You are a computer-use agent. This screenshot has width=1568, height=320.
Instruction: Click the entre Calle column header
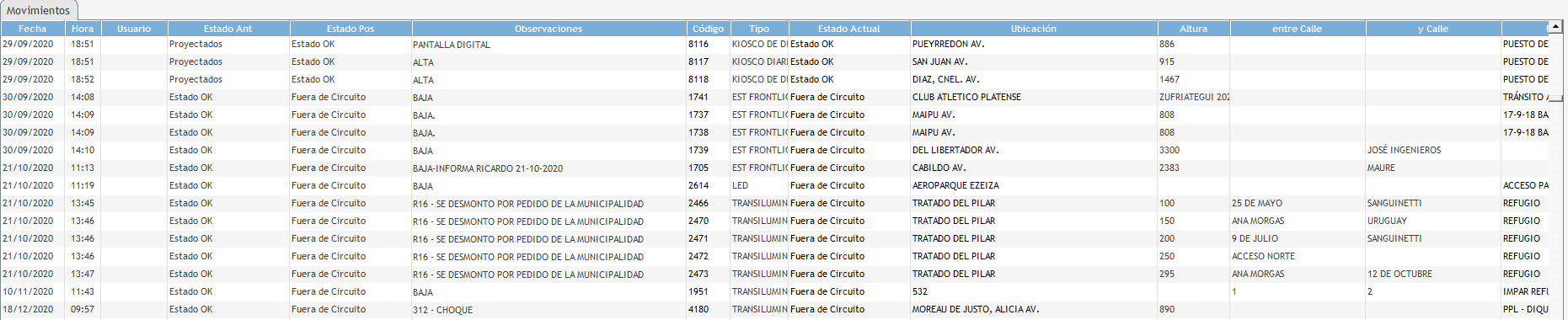point(1298,29)
